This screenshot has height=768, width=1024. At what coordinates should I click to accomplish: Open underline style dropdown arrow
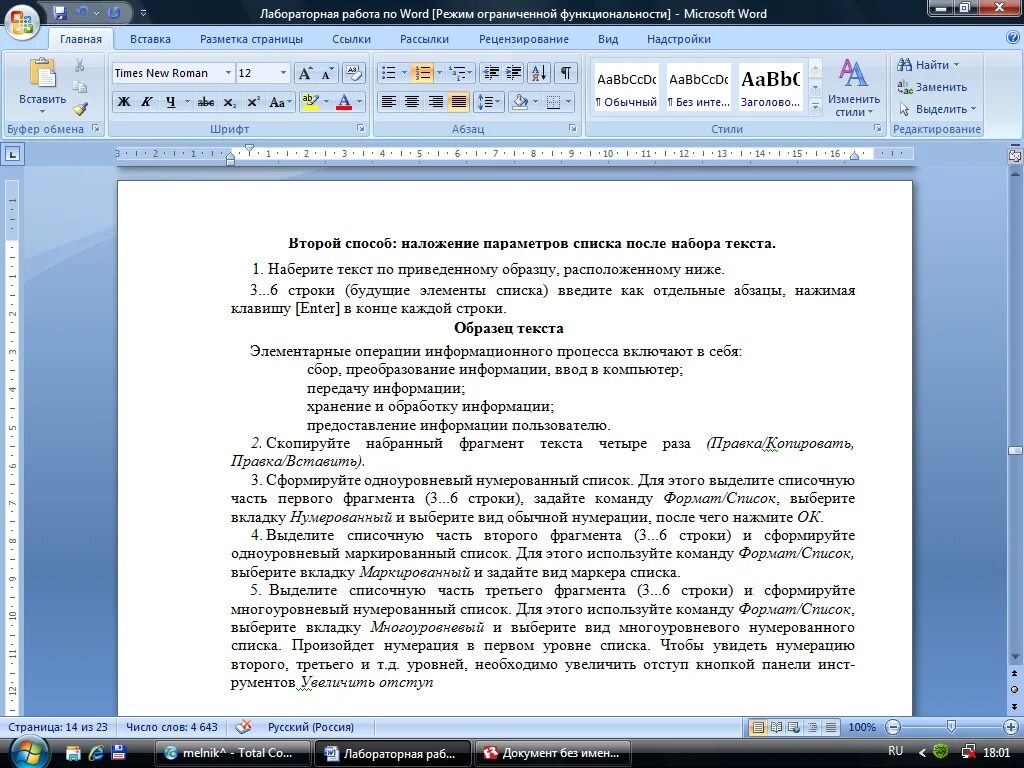[187, 102]
